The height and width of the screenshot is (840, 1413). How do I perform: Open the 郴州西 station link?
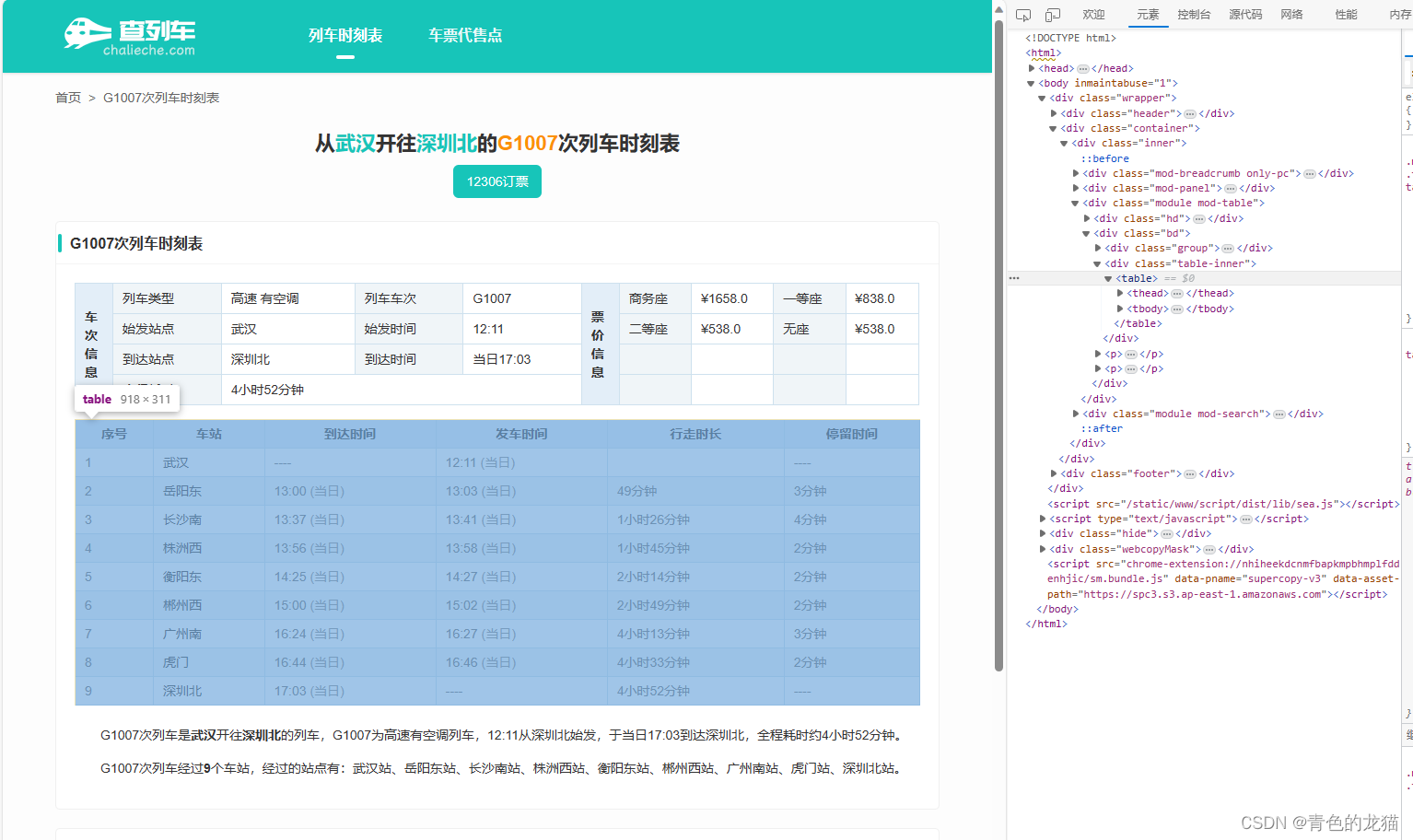[182, 605]
